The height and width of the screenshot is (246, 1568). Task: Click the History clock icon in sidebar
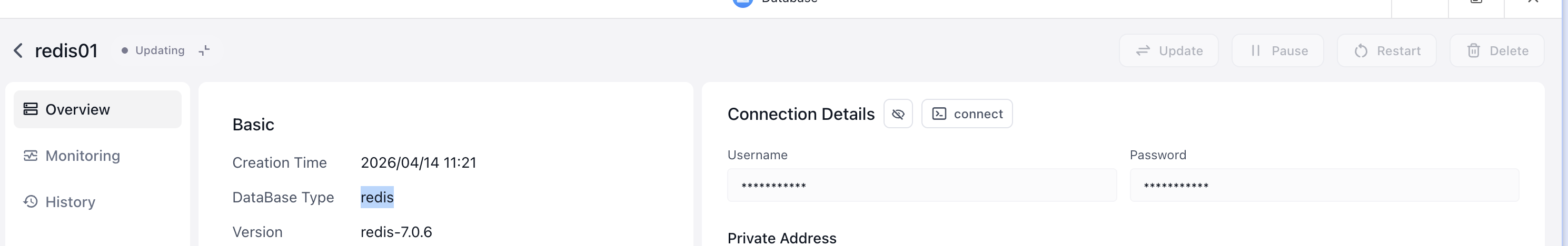(x=31, y=202)
